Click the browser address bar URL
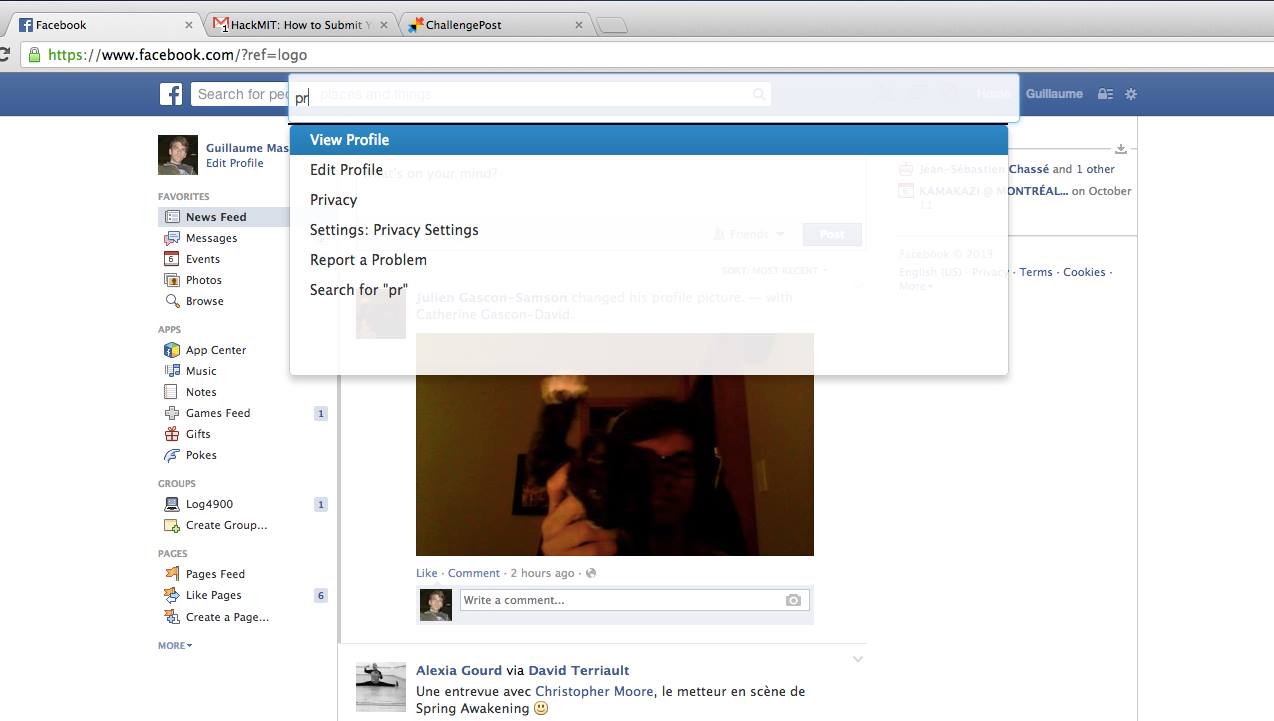The width and height of the screenshot is (1274, 721). pyautogui.click(x=177, y=55)
